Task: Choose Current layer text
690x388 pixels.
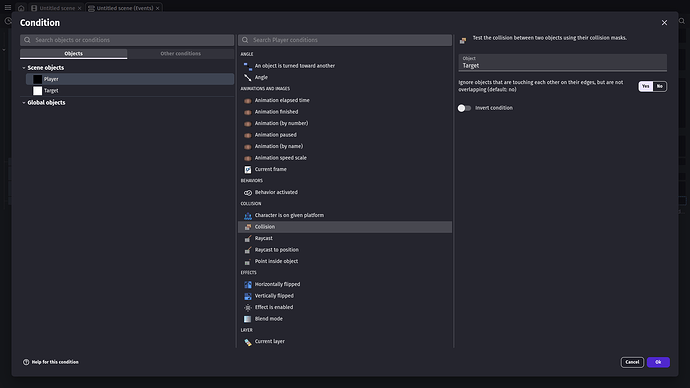Action: pos(269,341)
